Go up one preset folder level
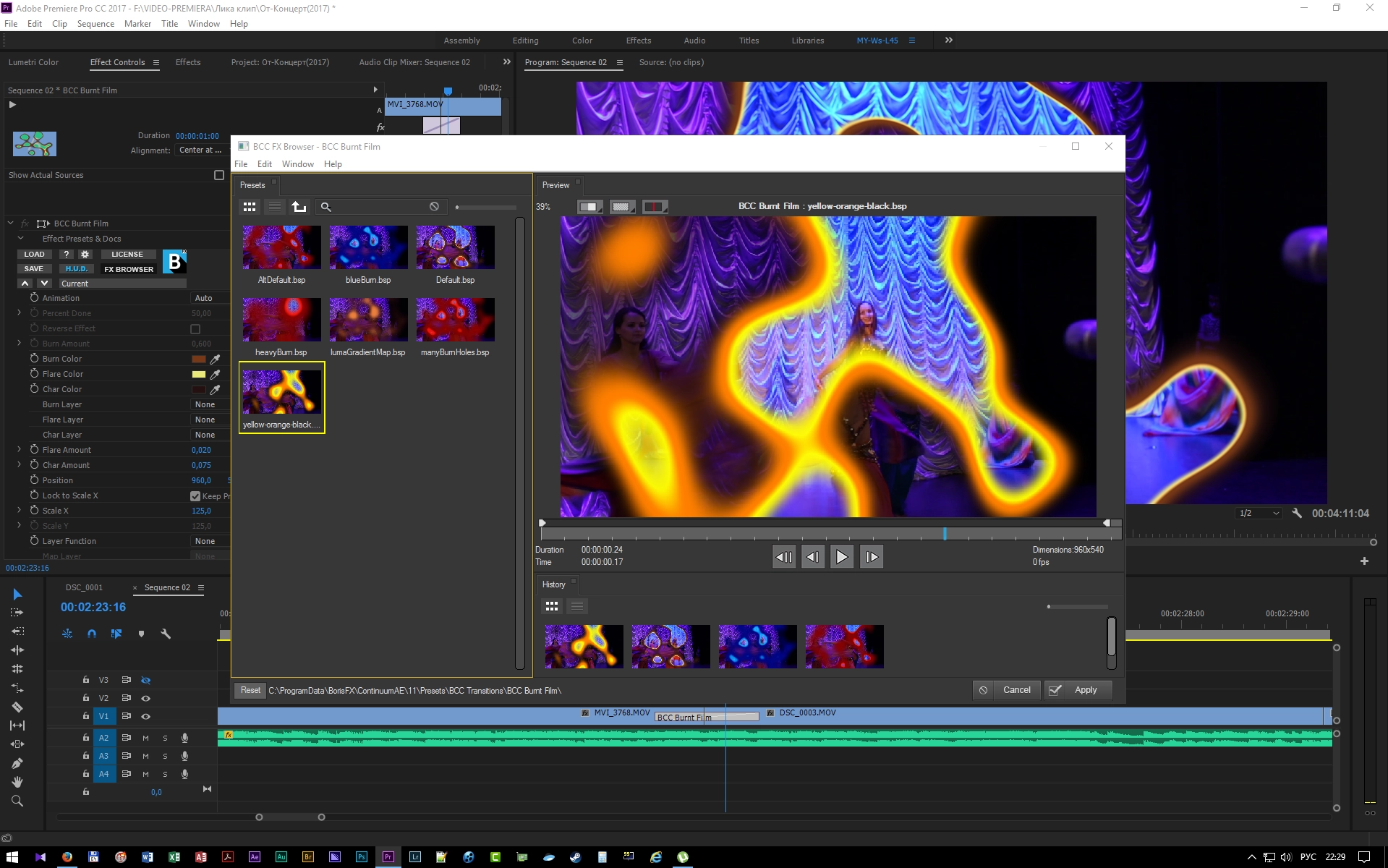This screenshot has height=868, width=1388. point(299,207)
